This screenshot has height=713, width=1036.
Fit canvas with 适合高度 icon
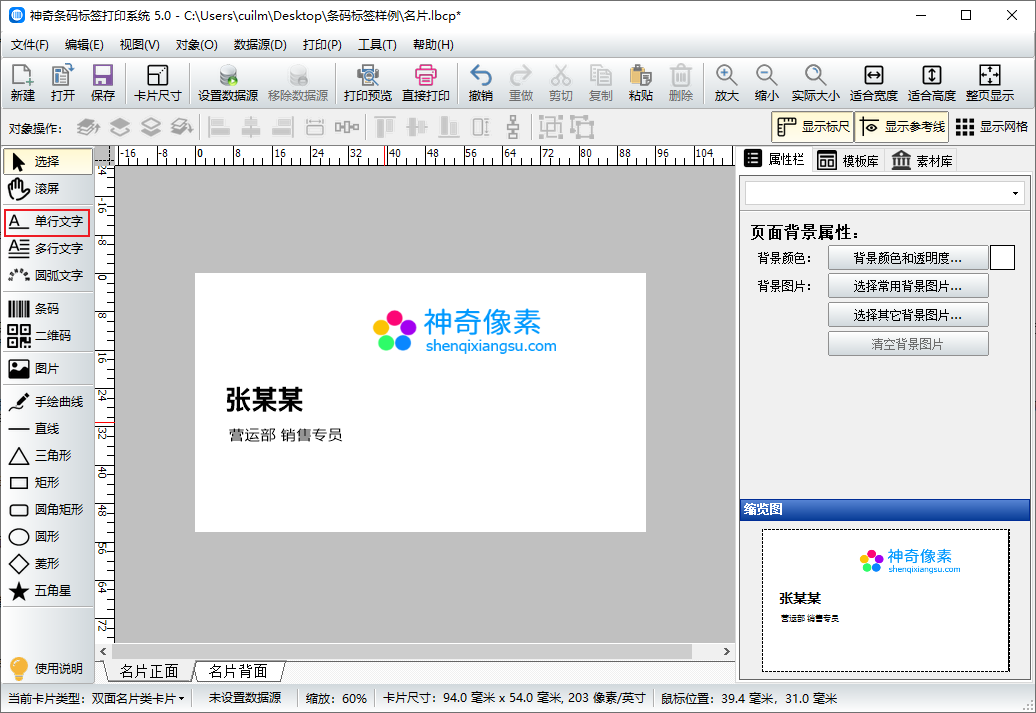[932, 83]
